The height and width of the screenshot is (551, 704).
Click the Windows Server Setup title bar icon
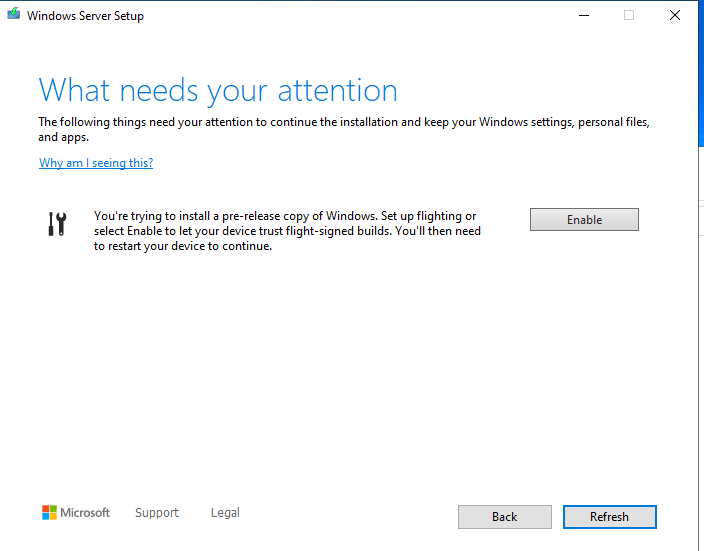tap(14, 14)
